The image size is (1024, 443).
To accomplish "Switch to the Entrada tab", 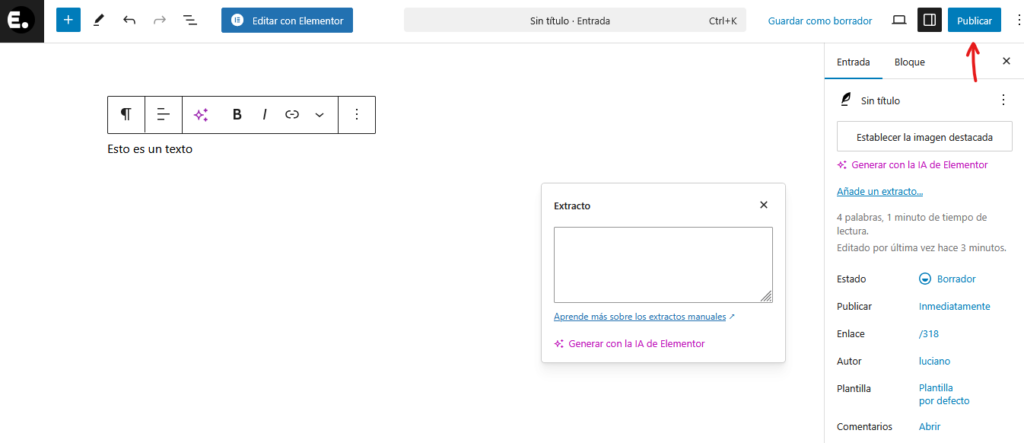I will click(853, 62).
